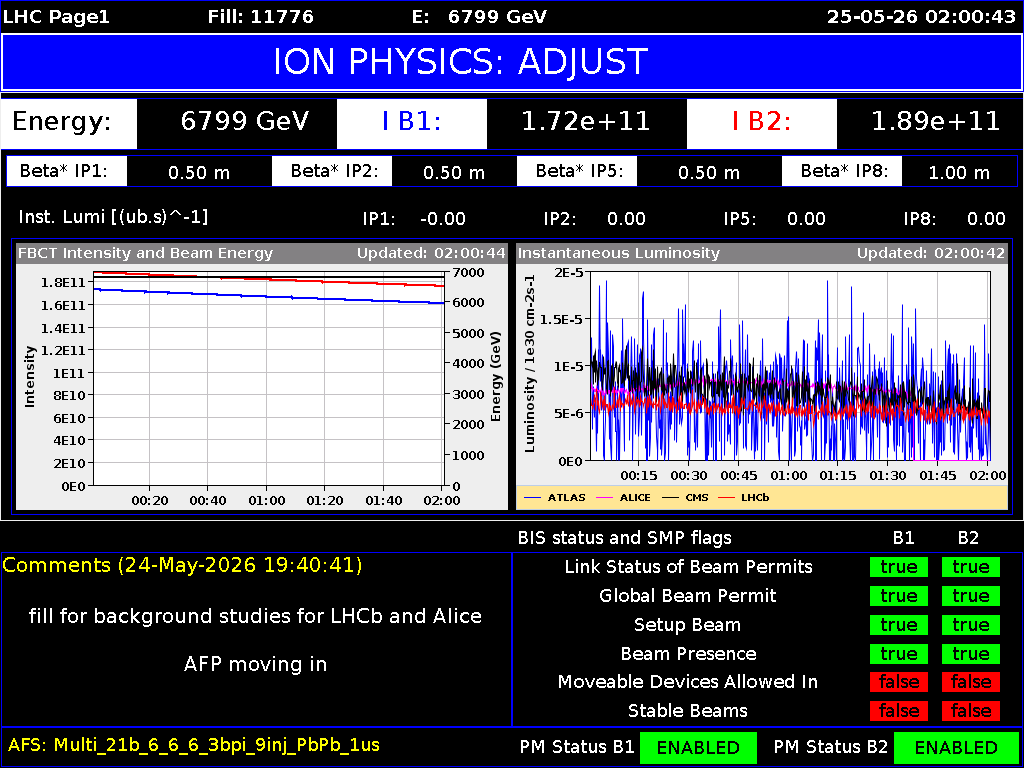Click the AFS filling scheme text

click(194, 745)
